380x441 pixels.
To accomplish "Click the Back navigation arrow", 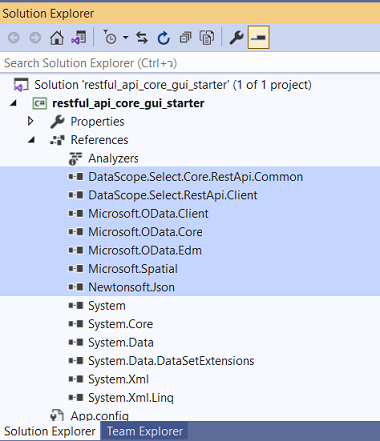I will pyautogui.click(x=14, y=38).
